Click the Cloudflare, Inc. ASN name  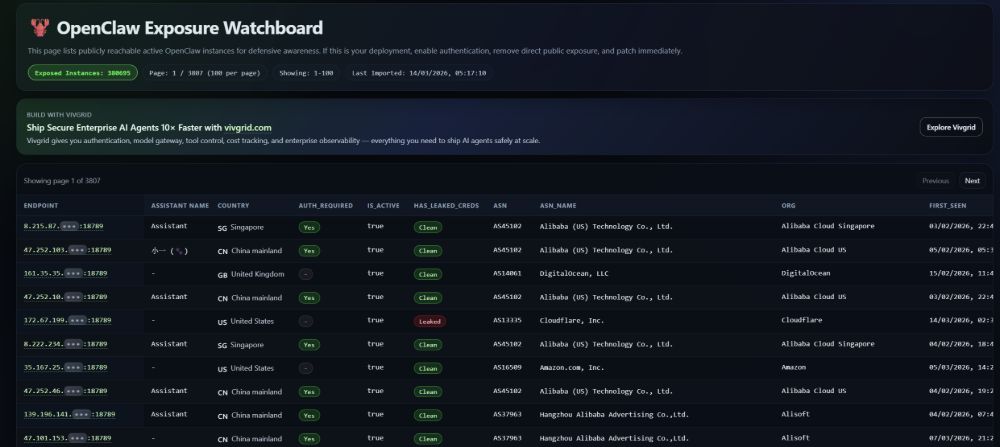pyautogui.click(x=571, y=320)
